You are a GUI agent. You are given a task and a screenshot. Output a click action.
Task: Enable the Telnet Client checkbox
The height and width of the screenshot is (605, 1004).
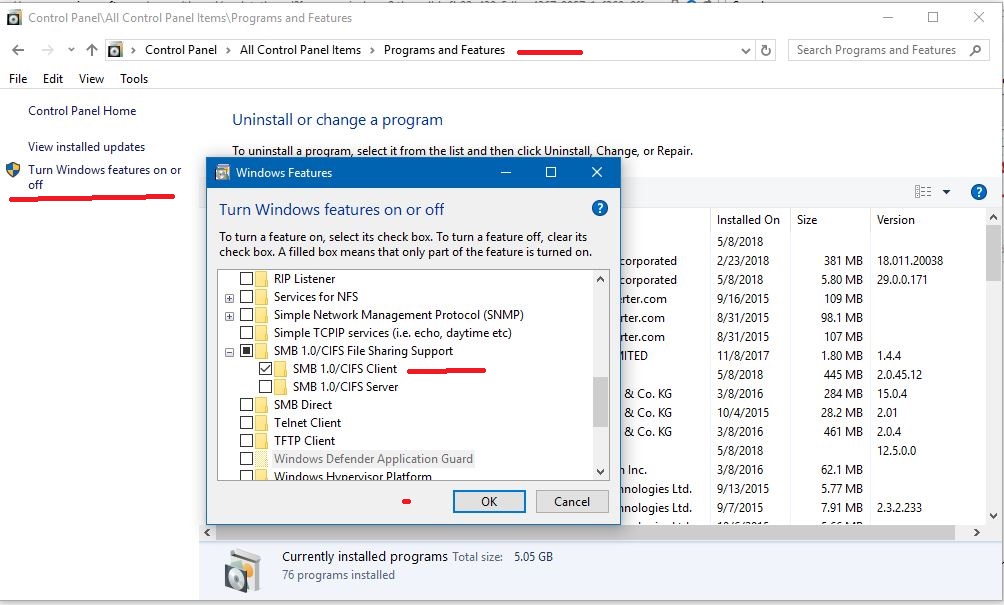(247, 422)
